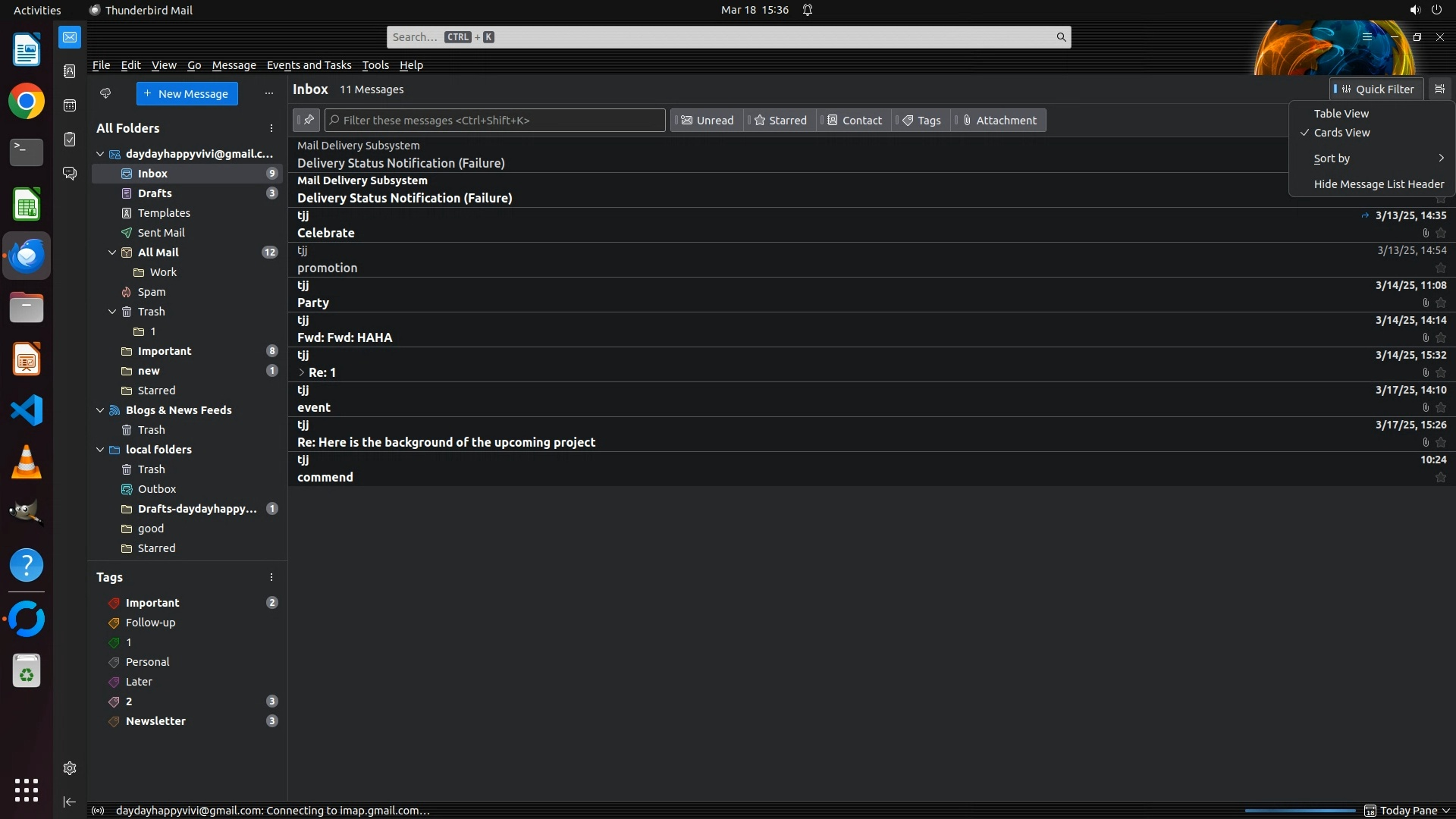Expand the Re: 1 message thread
Viewport: 1456px width, 819px height.
tap(302, 372)
